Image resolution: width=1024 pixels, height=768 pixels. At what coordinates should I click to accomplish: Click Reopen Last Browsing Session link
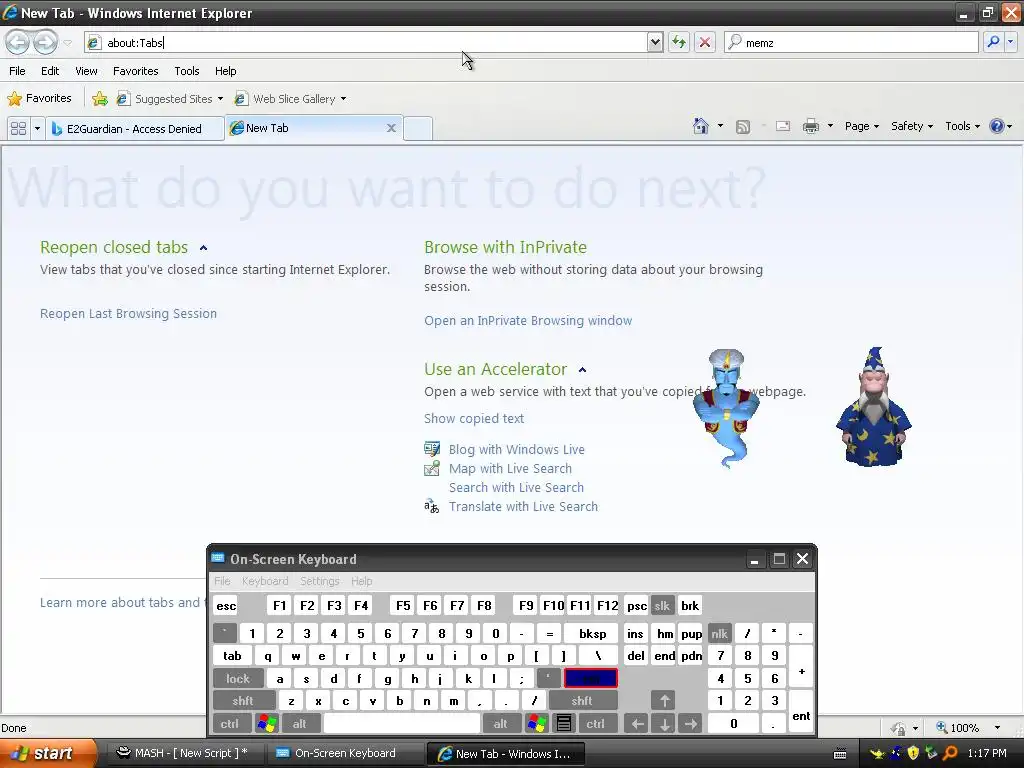pyautogui.click(x=128, y=313)
